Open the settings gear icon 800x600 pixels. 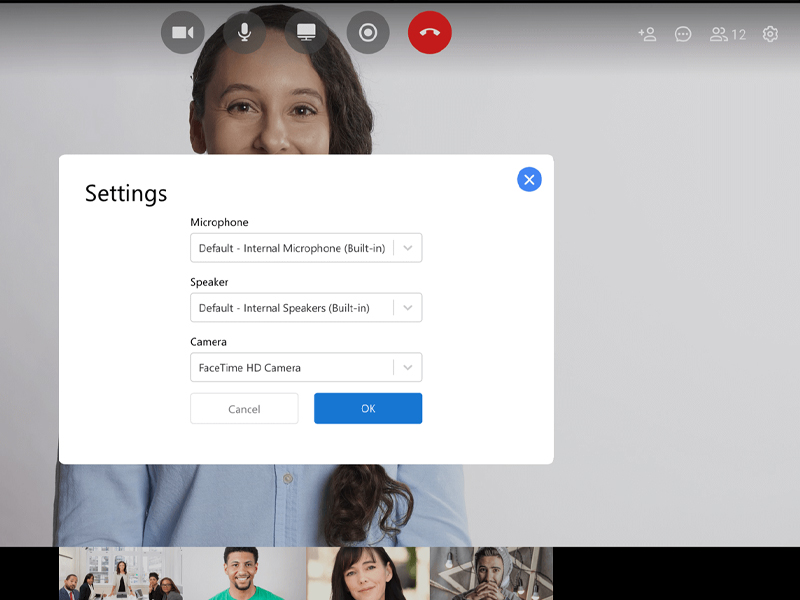[770, 34]
